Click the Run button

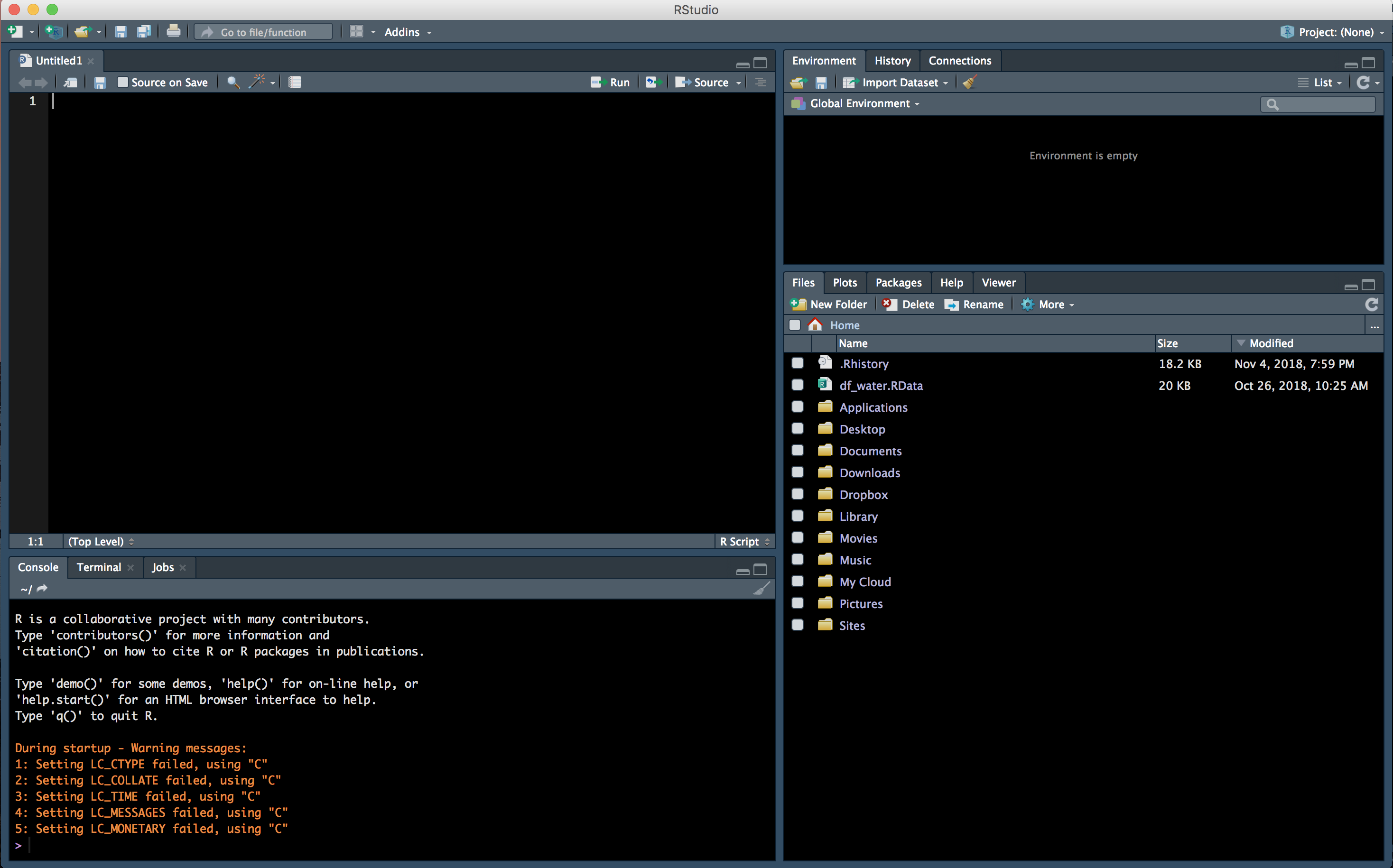tap(611, 82)
